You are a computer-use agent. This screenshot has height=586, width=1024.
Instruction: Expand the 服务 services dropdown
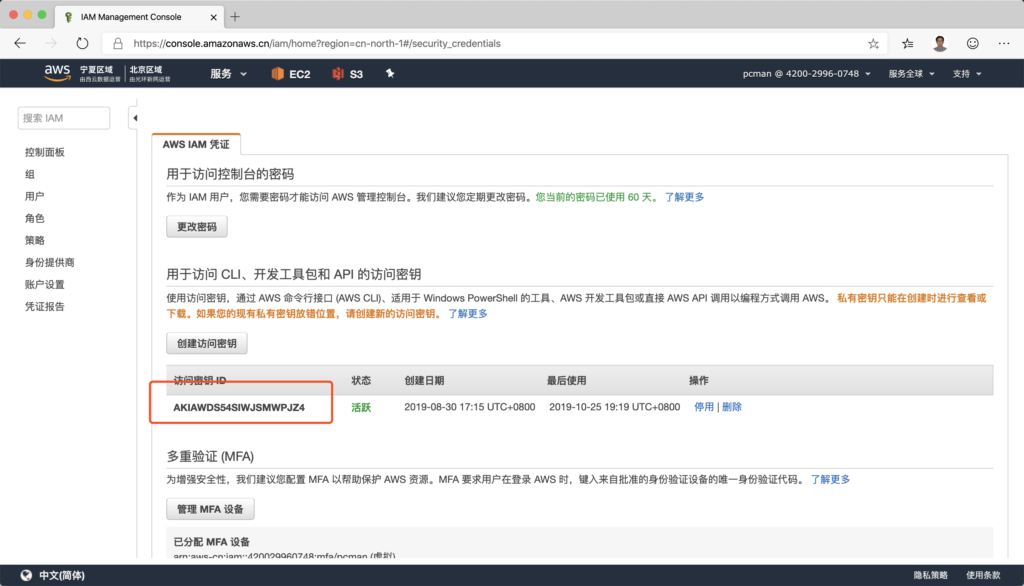click(226, 74)
